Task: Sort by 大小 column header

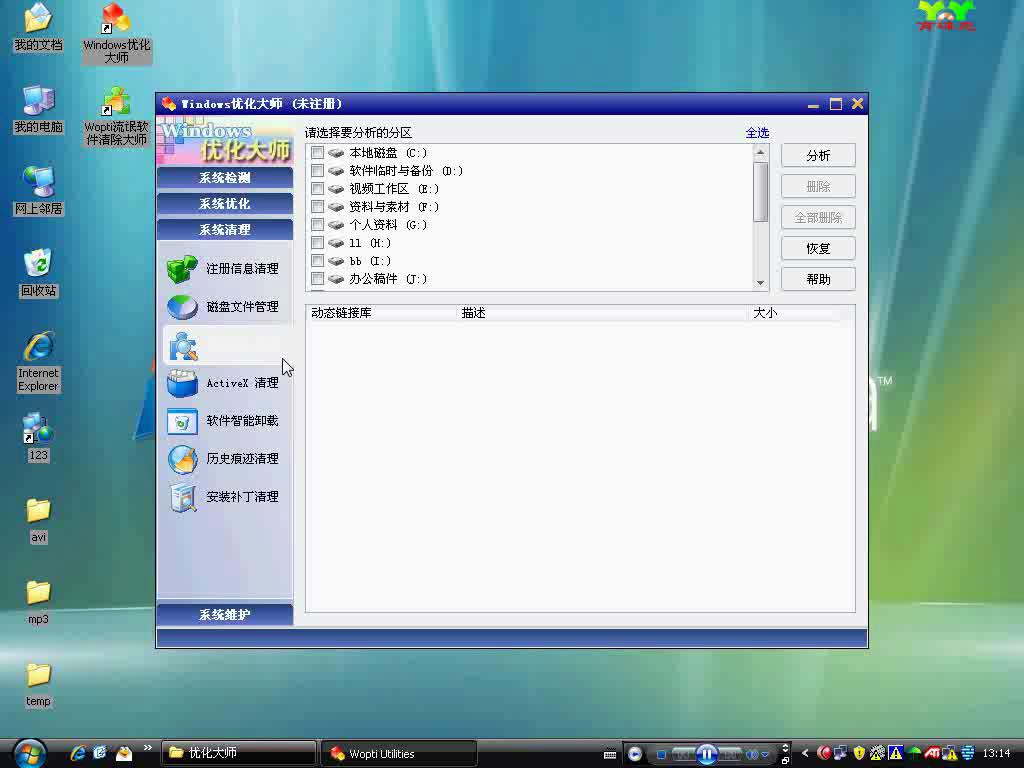Action: 792,313
